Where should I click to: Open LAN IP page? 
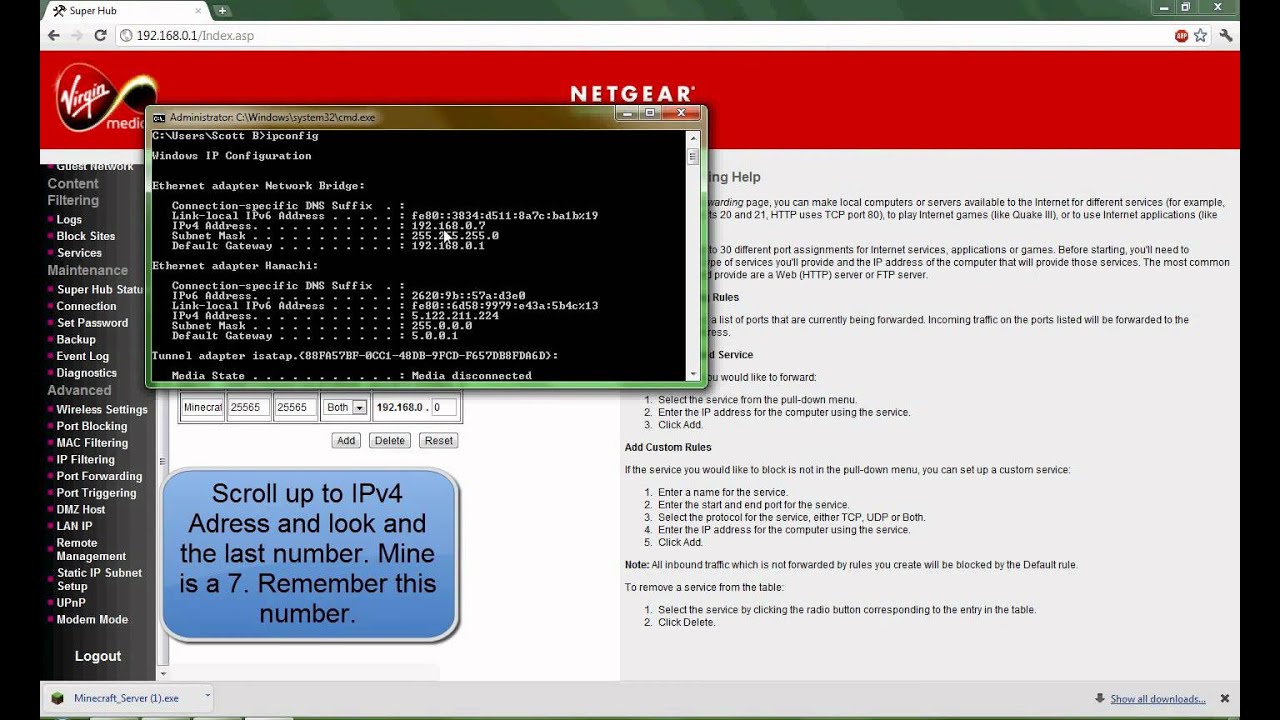74,526
